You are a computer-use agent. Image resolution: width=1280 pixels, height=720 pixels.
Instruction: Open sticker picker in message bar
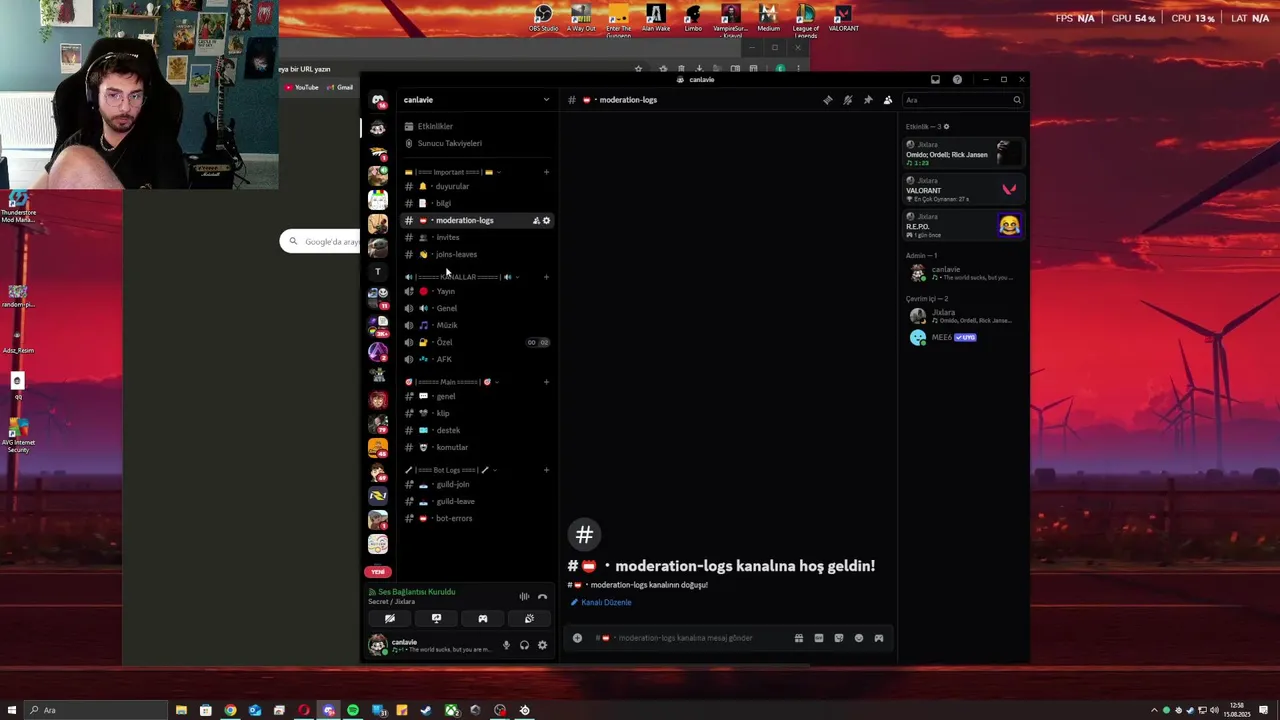pyautogui.click(x=838, y=638)
